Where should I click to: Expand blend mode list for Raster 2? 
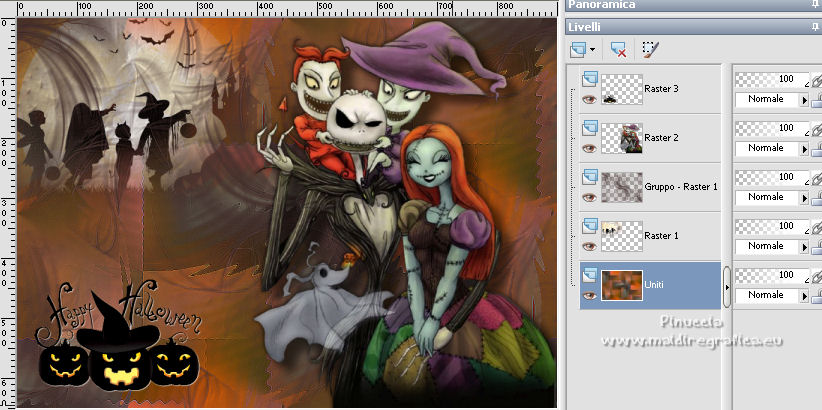(804, 149)
